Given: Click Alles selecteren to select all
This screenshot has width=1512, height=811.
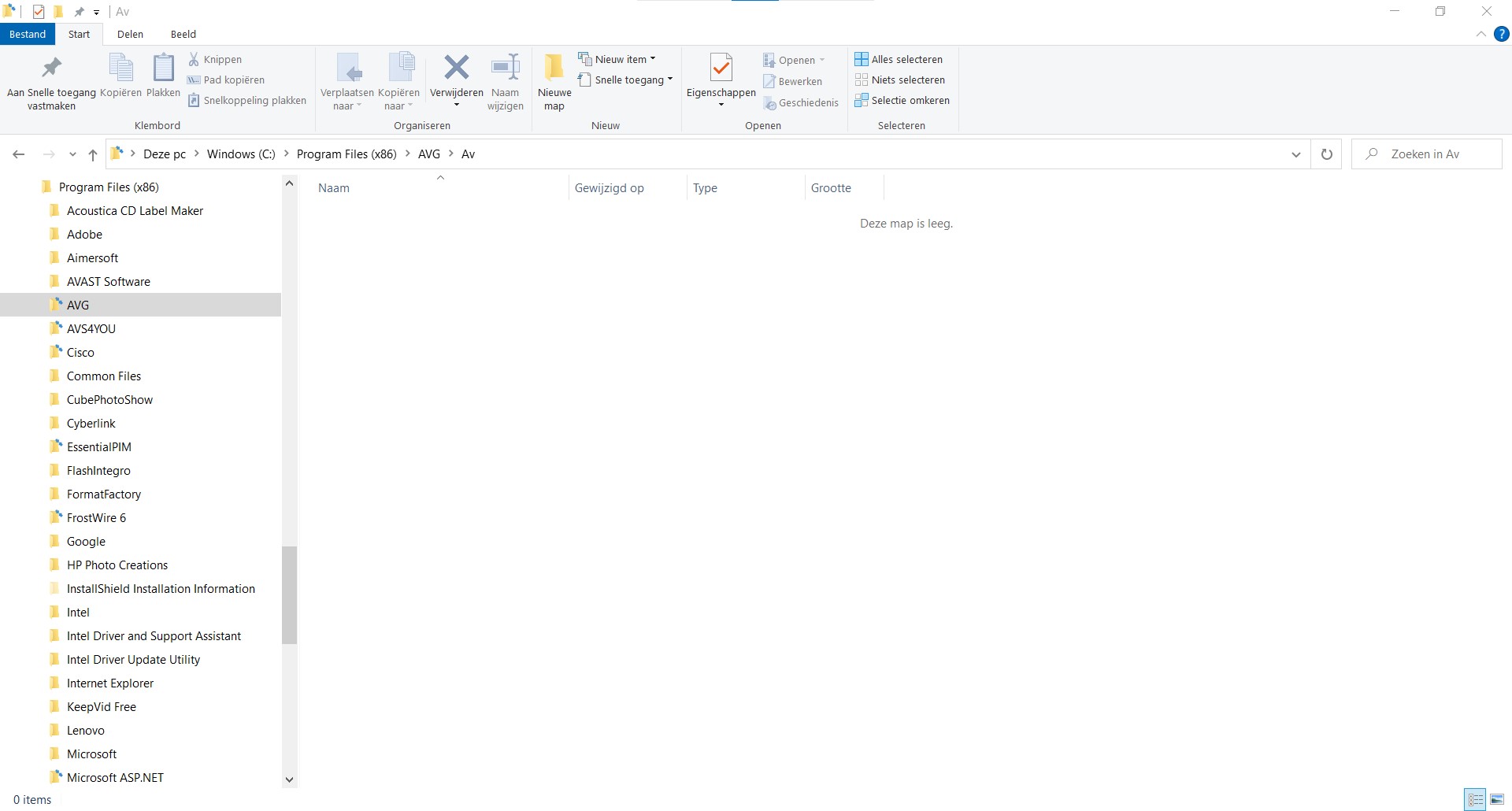Looking at the screenshot, I should pyautogui.click(x=899, y=59).
